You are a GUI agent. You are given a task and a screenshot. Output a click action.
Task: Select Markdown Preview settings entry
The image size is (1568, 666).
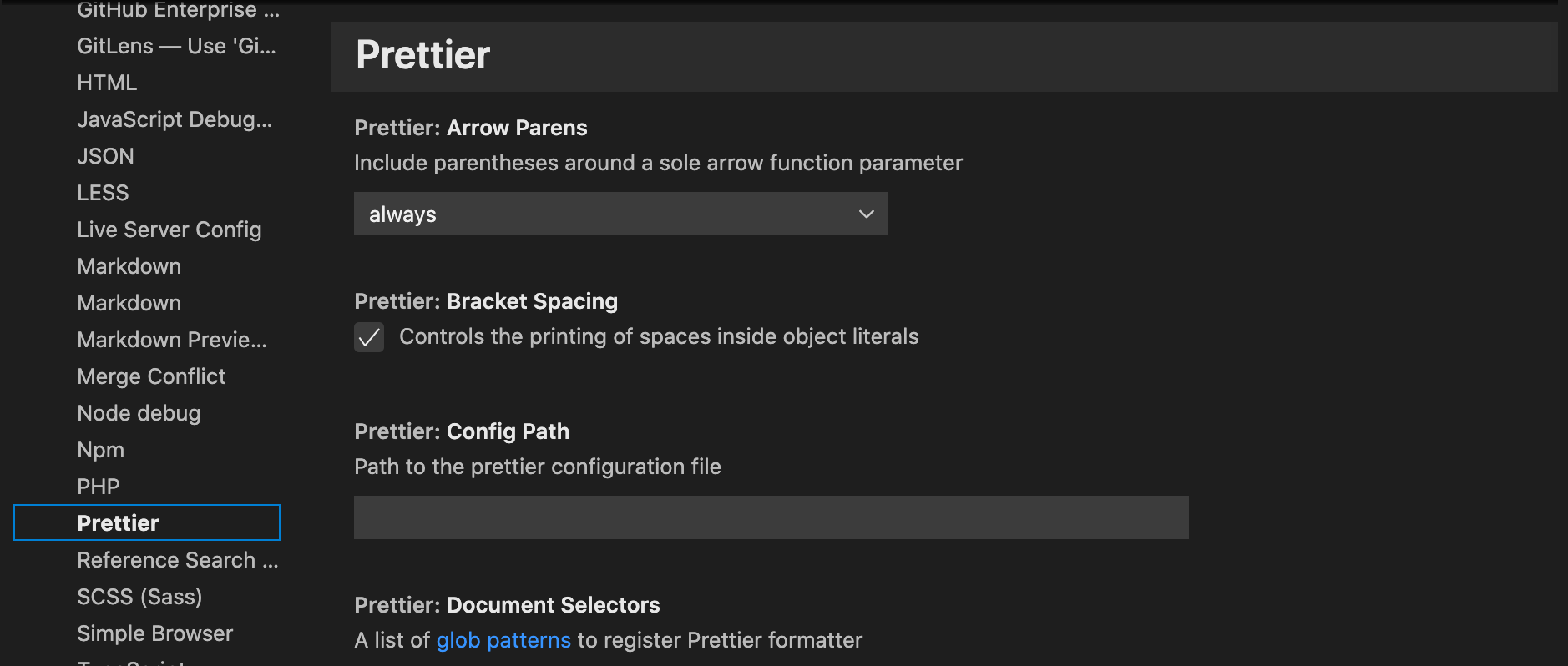[172, 340]
